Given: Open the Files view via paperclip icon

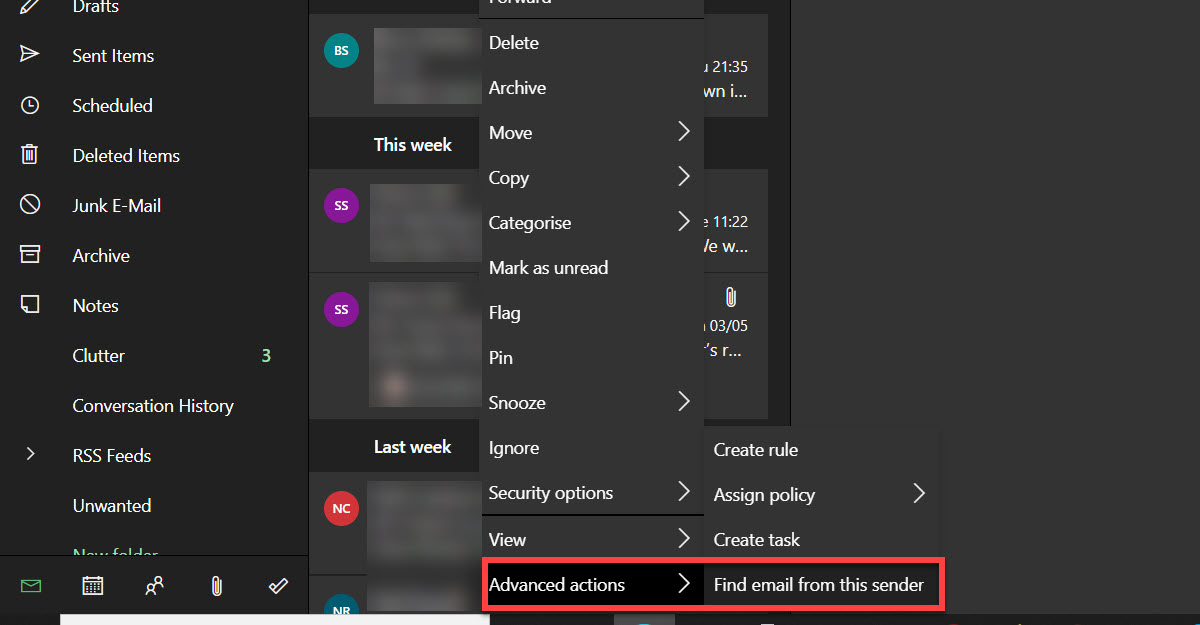Looking at the screenshot, I should point(216,585).
